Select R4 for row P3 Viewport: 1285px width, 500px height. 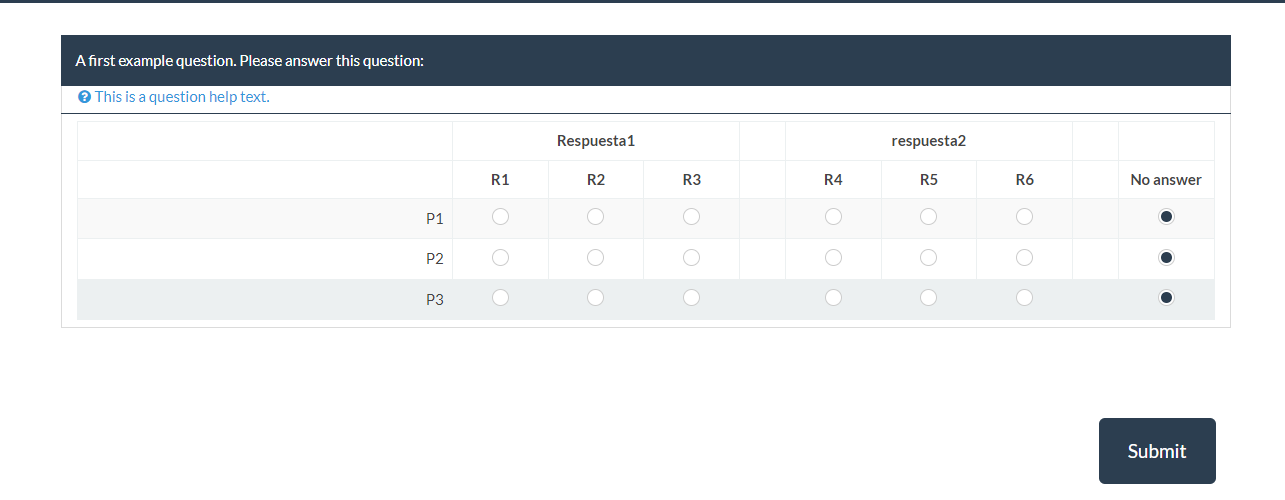point(833,297)
